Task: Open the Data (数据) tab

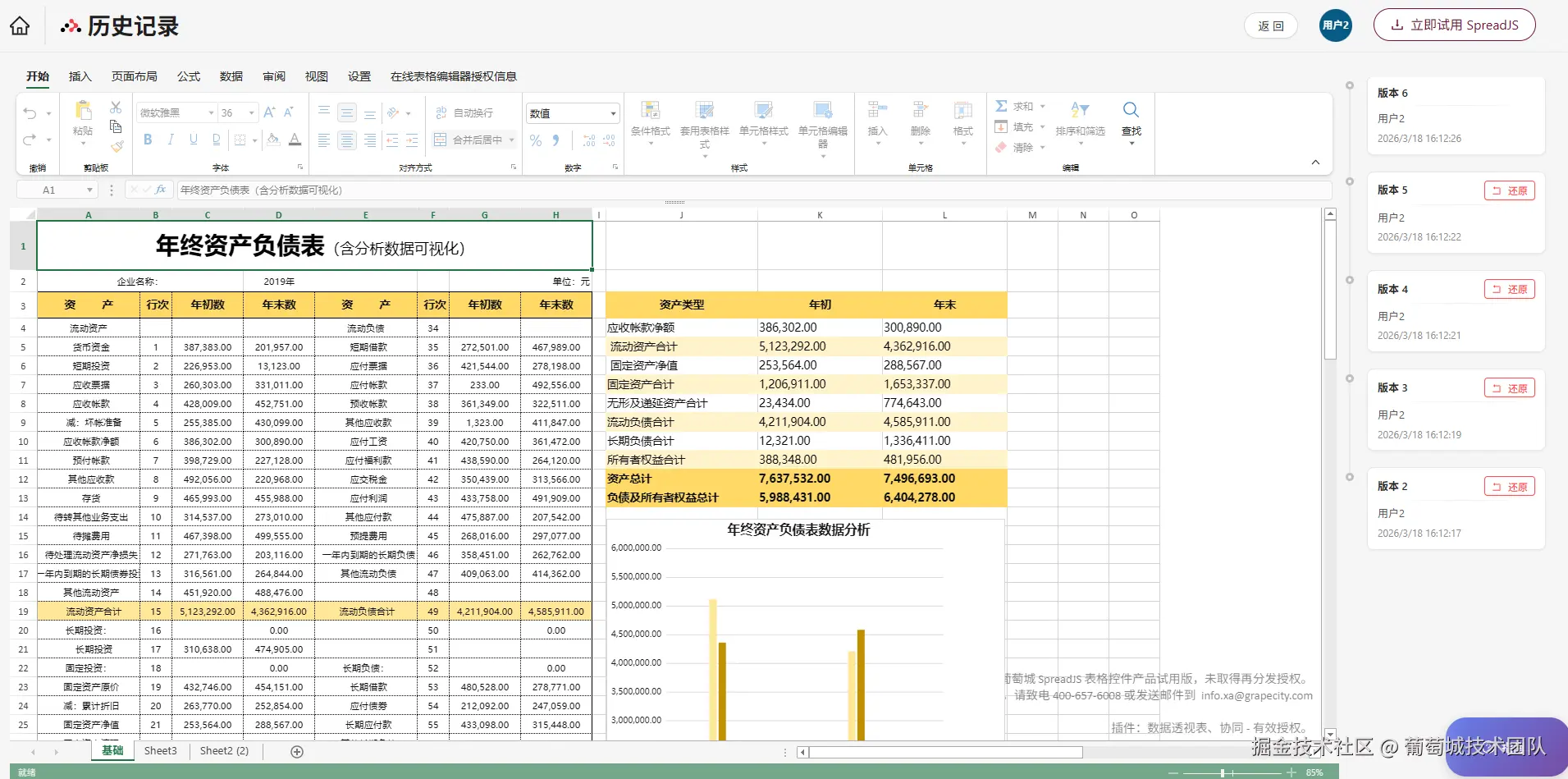Action: [x=231, y=76]
